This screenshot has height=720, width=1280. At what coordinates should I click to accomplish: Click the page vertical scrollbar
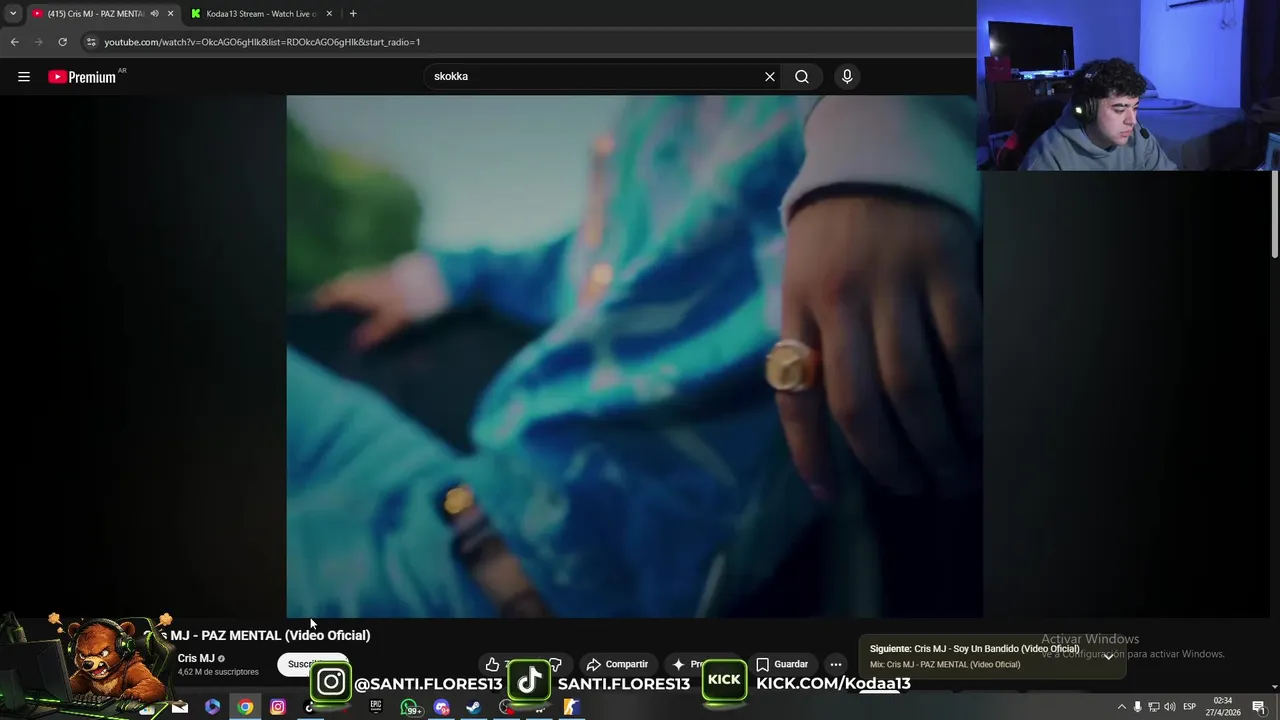(x=1275, y=214)
